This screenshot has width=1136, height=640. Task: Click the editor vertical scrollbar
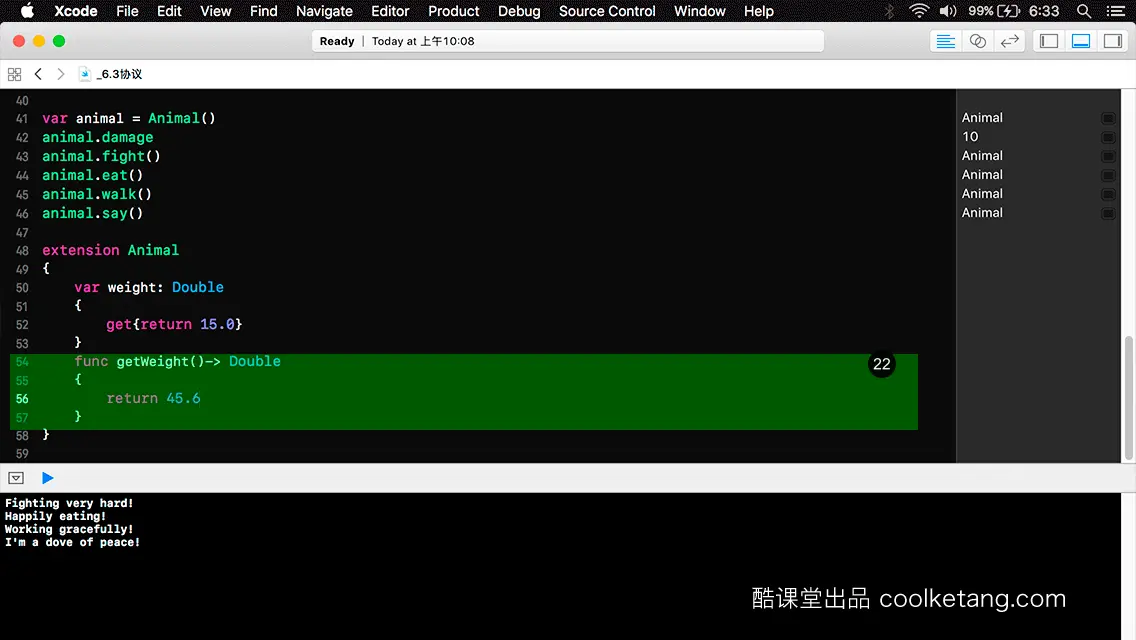coord(1128,397)
